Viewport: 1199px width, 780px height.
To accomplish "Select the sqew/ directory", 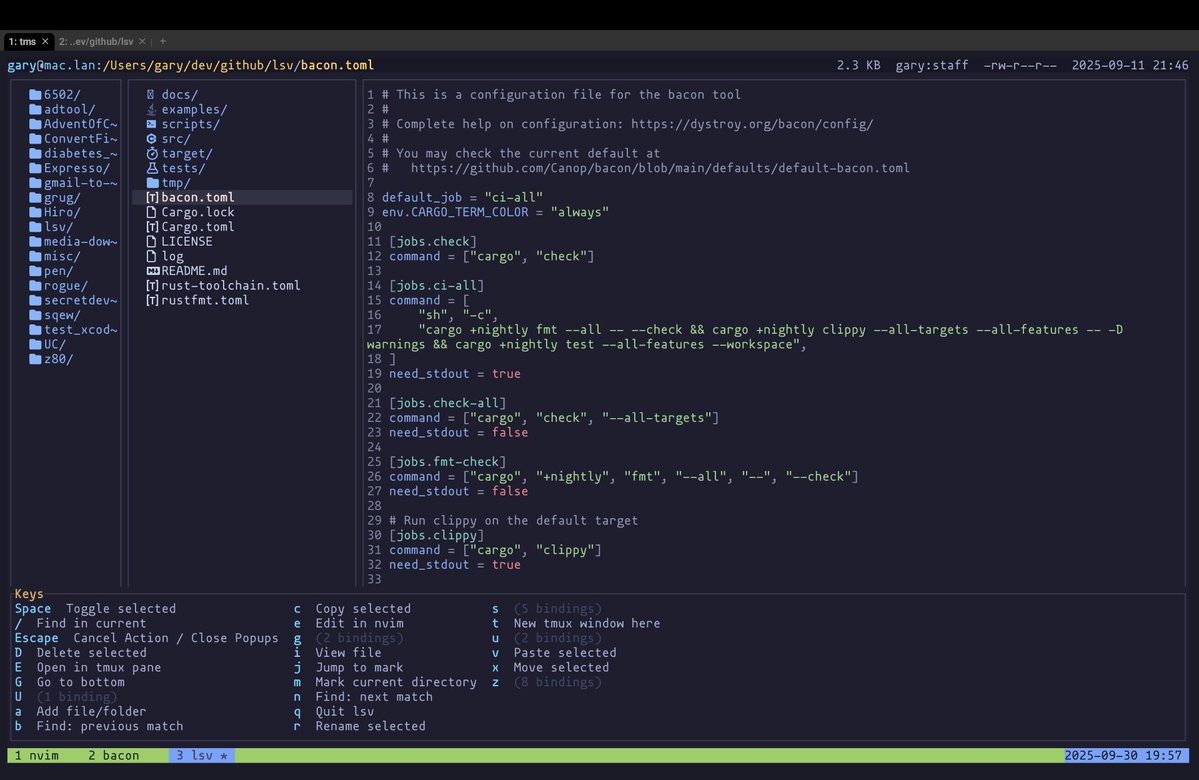I will [54, 315].
